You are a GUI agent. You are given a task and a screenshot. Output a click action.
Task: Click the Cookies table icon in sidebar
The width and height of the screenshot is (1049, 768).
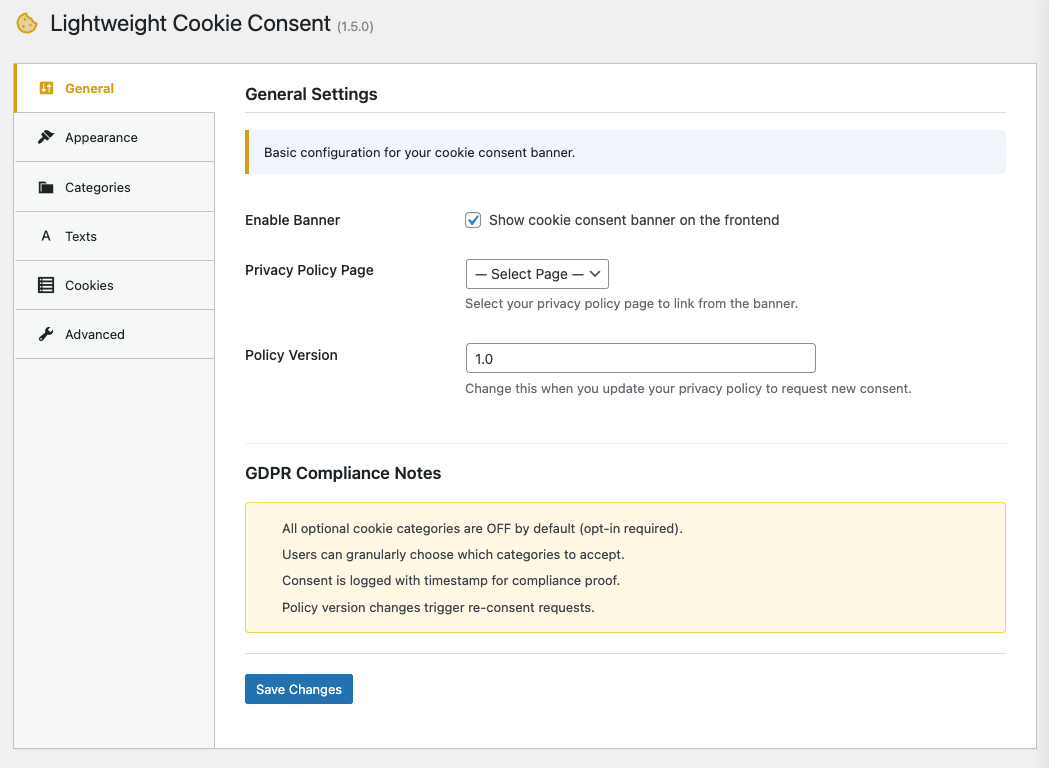point(45,285)
